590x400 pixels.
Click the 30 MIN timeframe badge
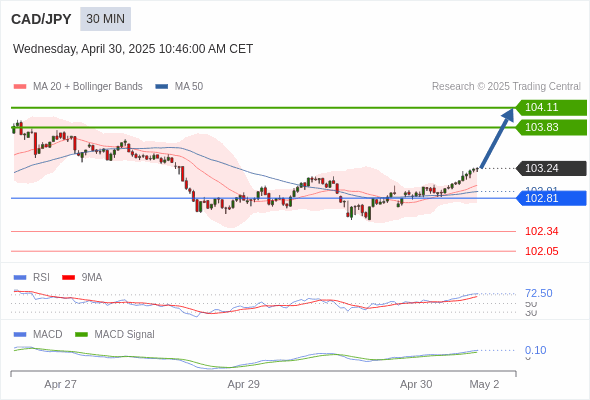click(105, 19)
